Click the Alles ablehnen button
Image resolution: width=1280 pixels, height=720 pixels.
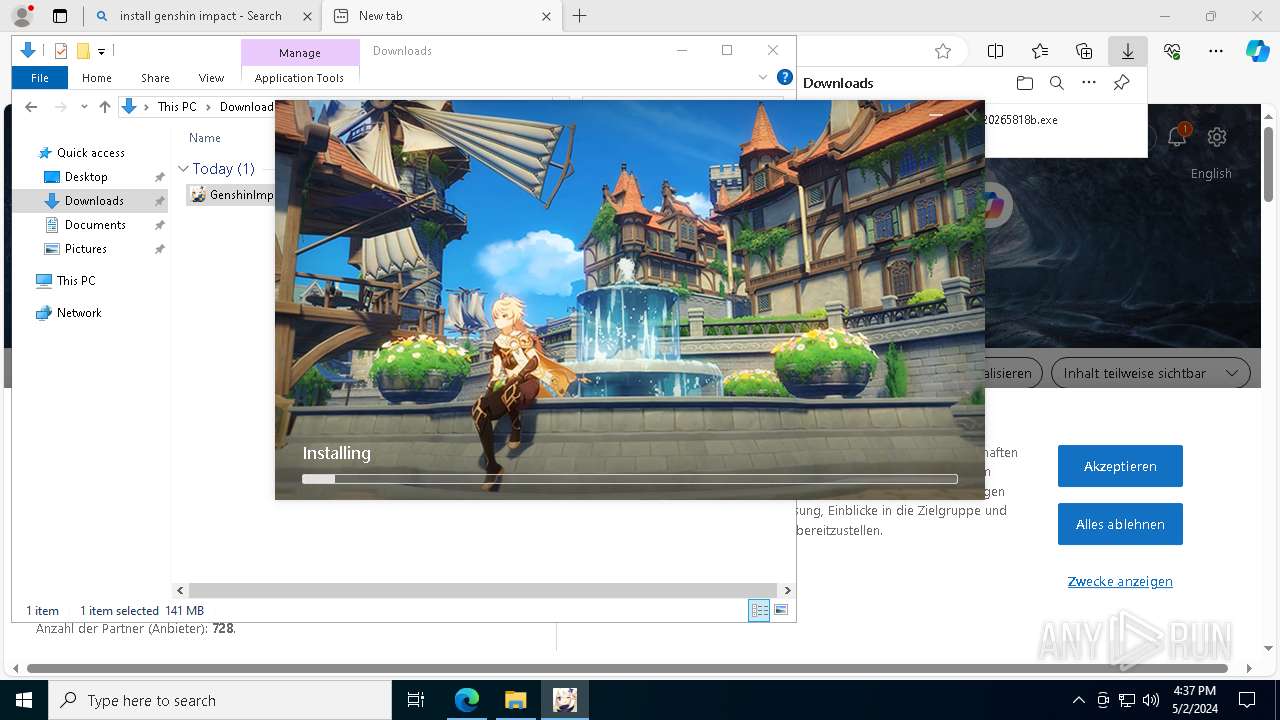coord(1120,524)
